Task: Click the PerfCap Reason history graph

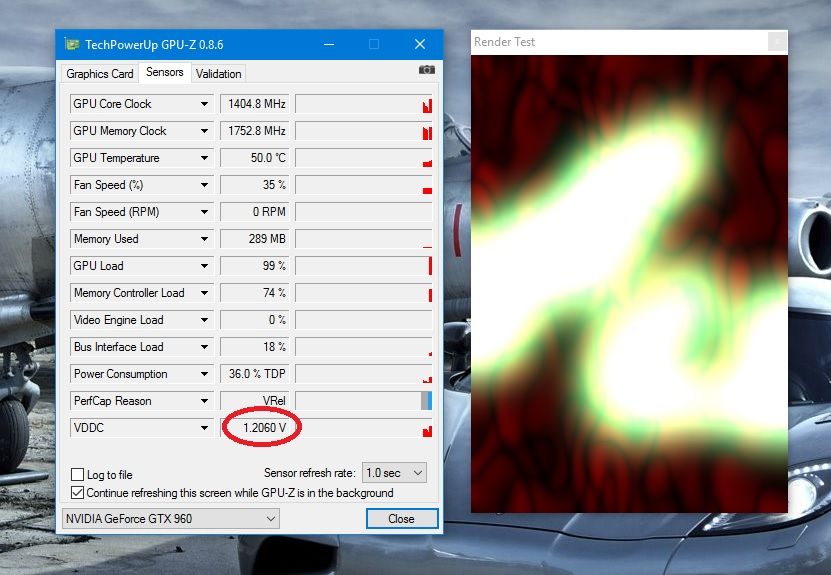Action: pyautogui.click(x=364, y=401)
